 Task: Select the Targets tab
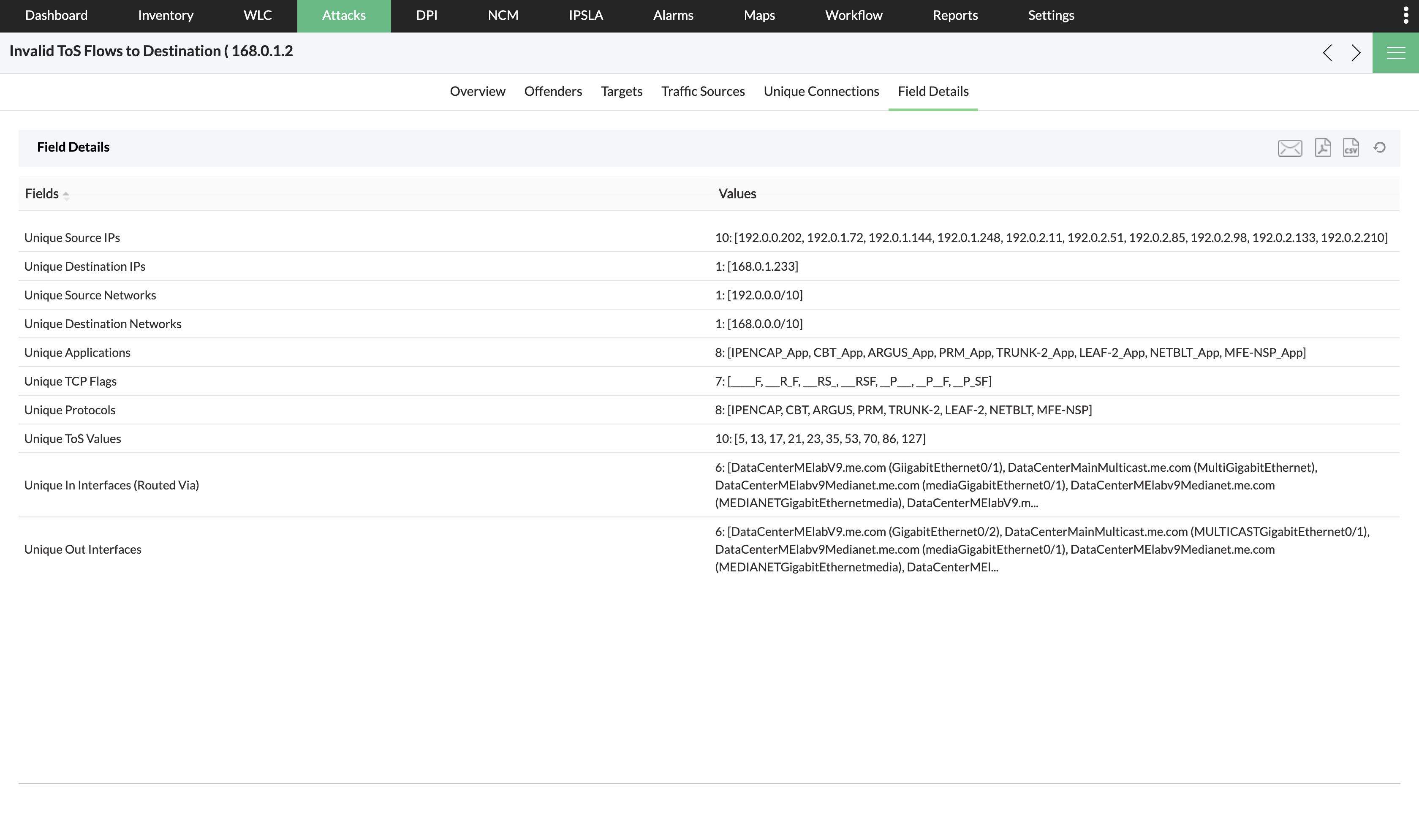tap(621, 91)
